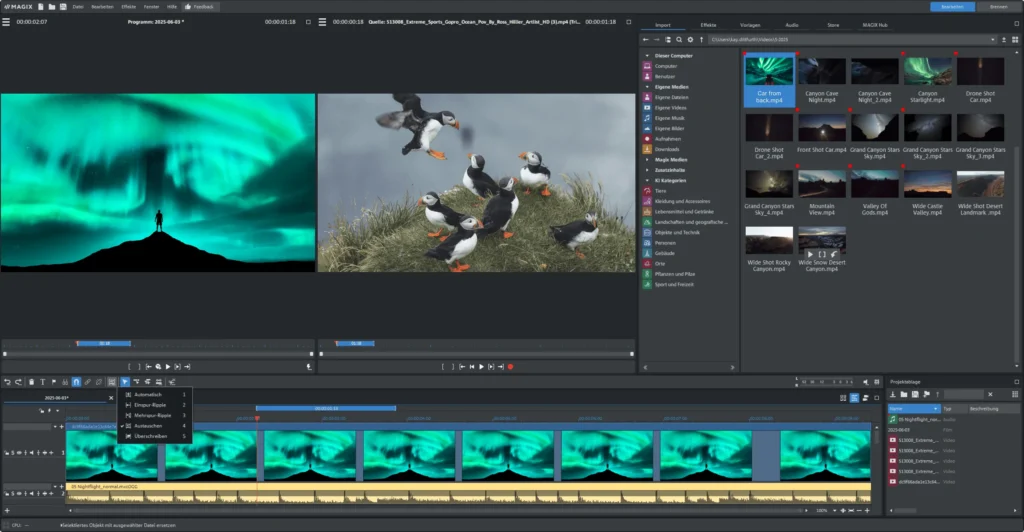This screenshot has height=532, width=1024.
Task: Open the media browser settings gear
Action: (x=689, y=40)
